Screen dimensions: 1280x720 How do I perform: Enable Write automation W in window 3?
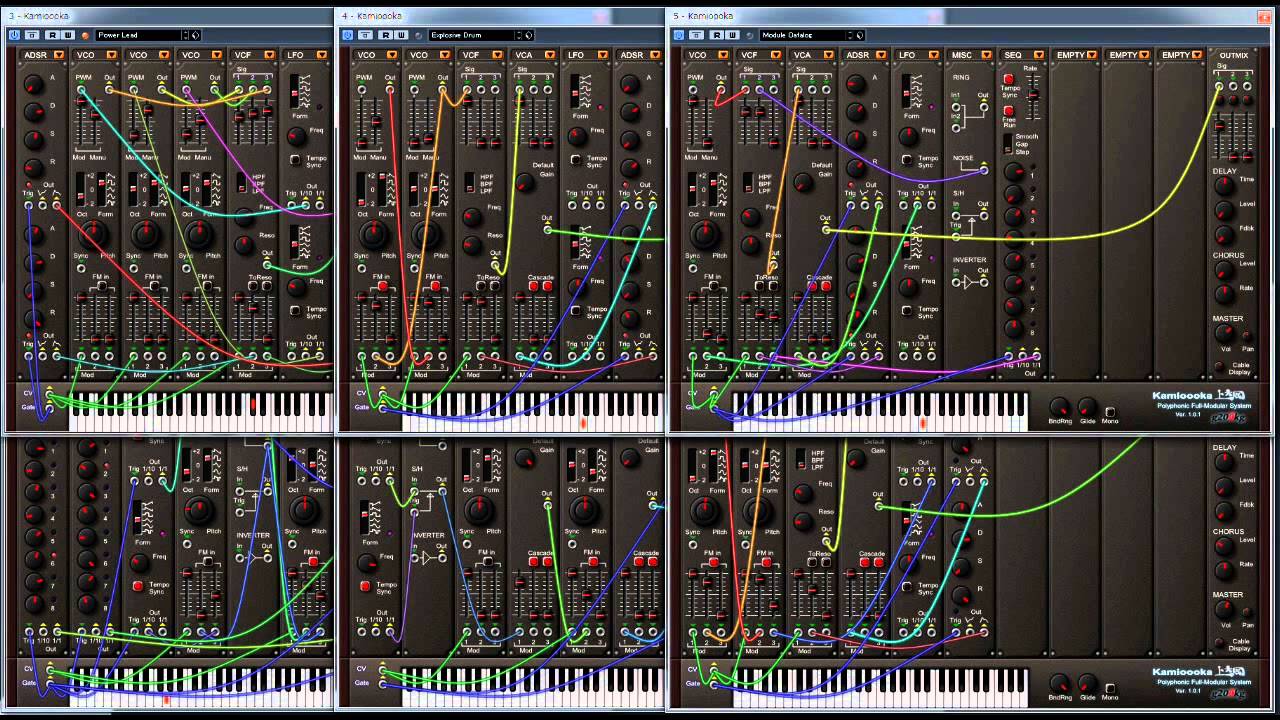(x=67, y=35)
